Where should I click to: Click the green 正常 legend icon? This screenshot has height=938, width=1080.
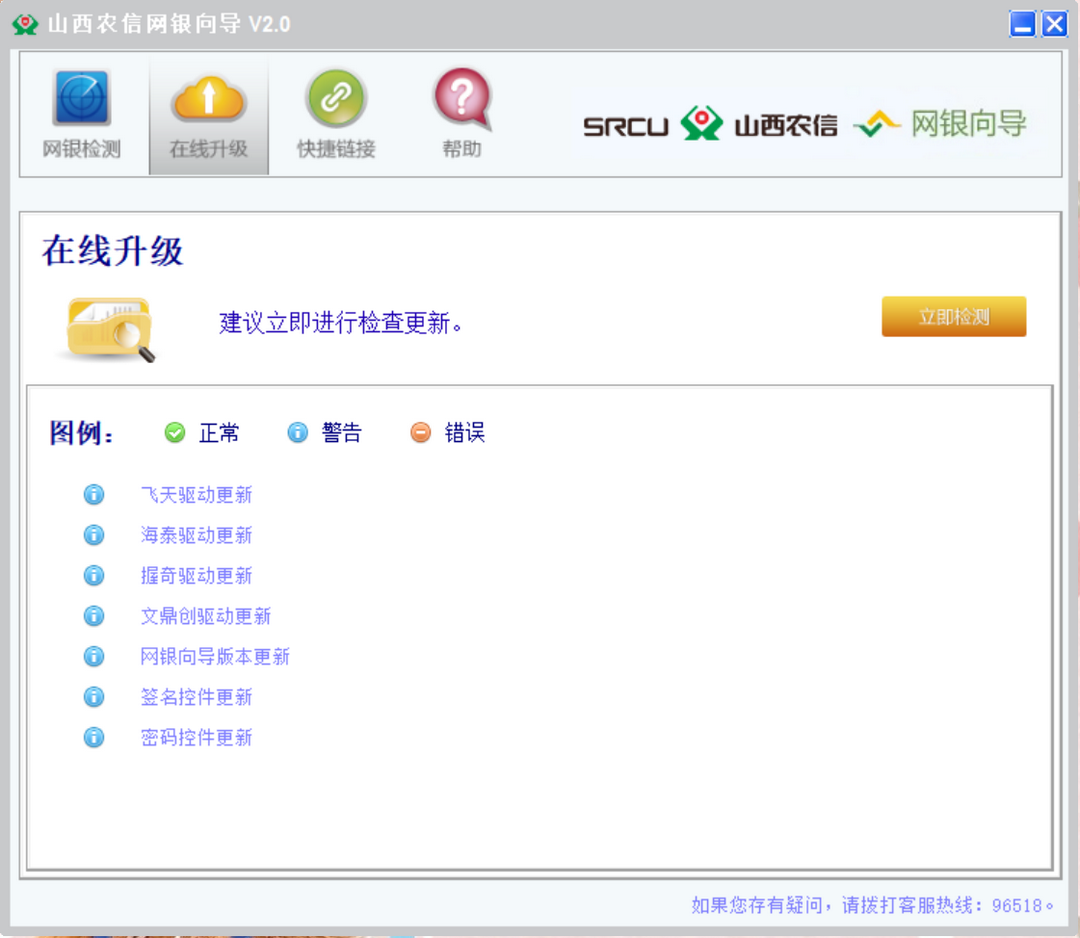[175, 432]
